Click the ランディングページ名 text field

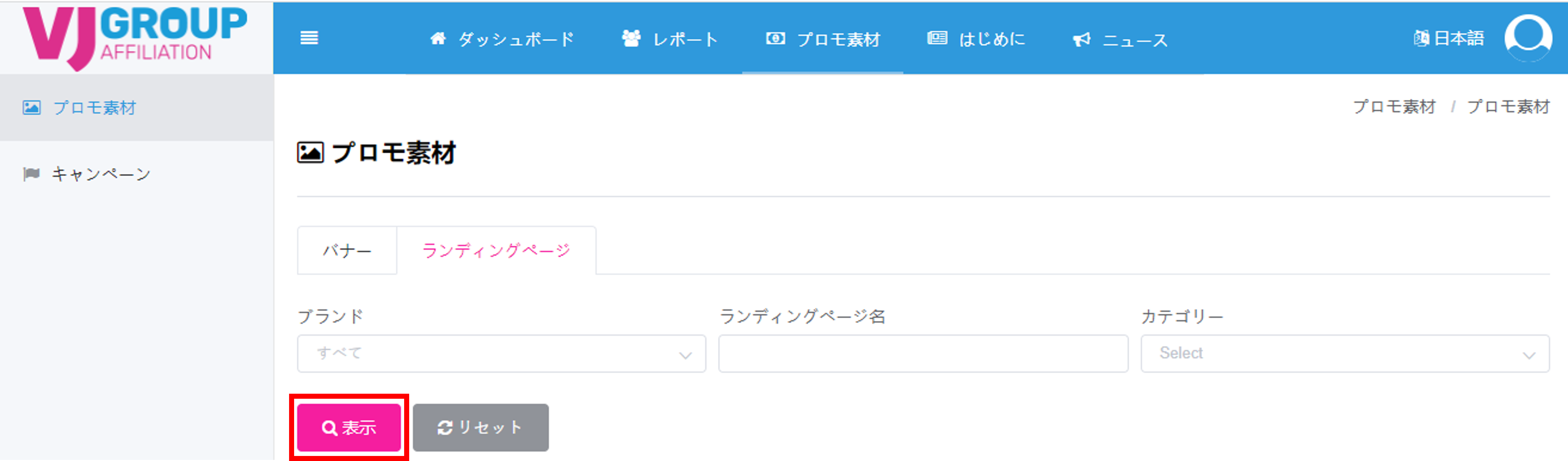[x=923, y=353]
